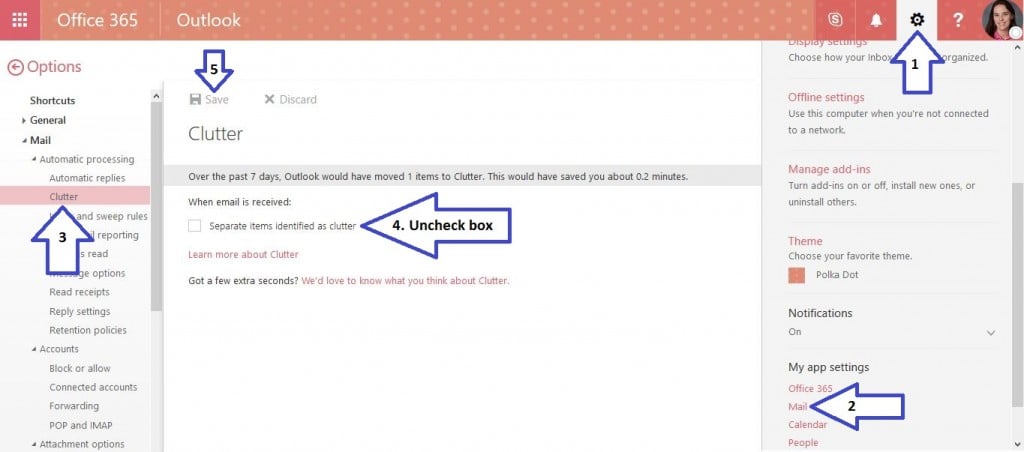Click the options list scrollbar up arrow

point(156,97)
